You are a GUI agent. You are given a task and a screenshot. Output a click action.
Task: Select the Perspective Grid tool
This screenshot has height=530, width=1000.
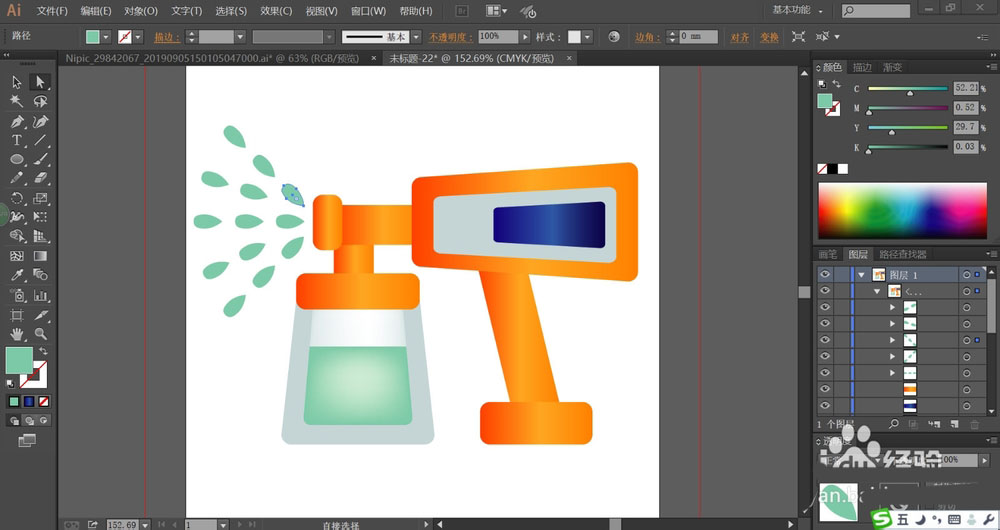[x=40, y=237]
